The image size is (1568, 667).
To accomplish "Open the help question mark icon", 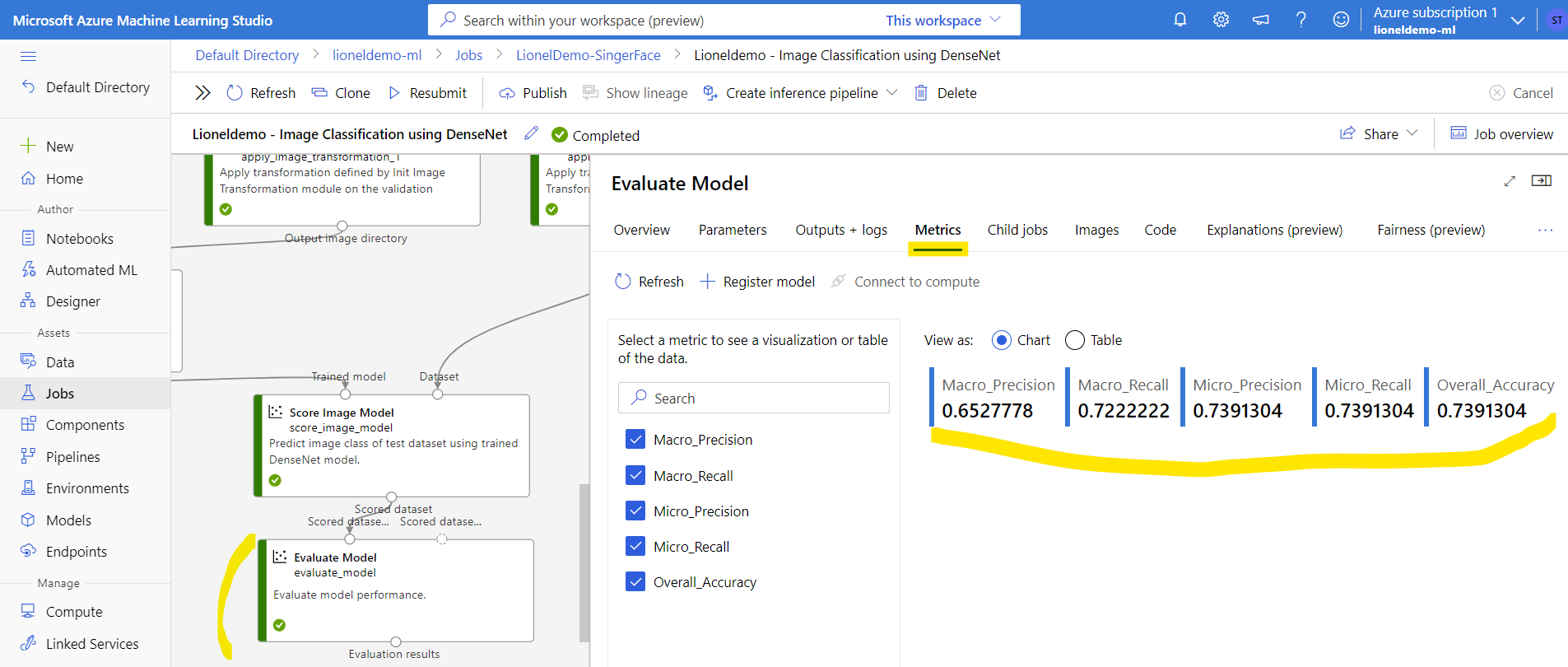I will pyautogui.click(x=1300, y=20).
